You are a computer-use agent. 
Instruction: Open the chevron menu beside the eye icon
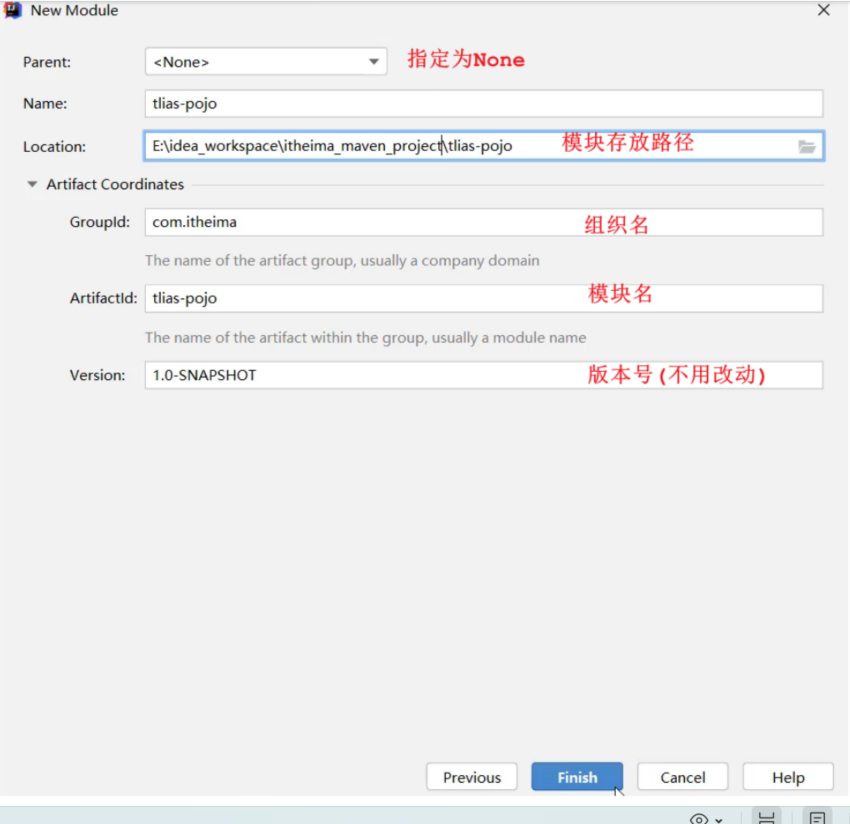coord(719,819)
